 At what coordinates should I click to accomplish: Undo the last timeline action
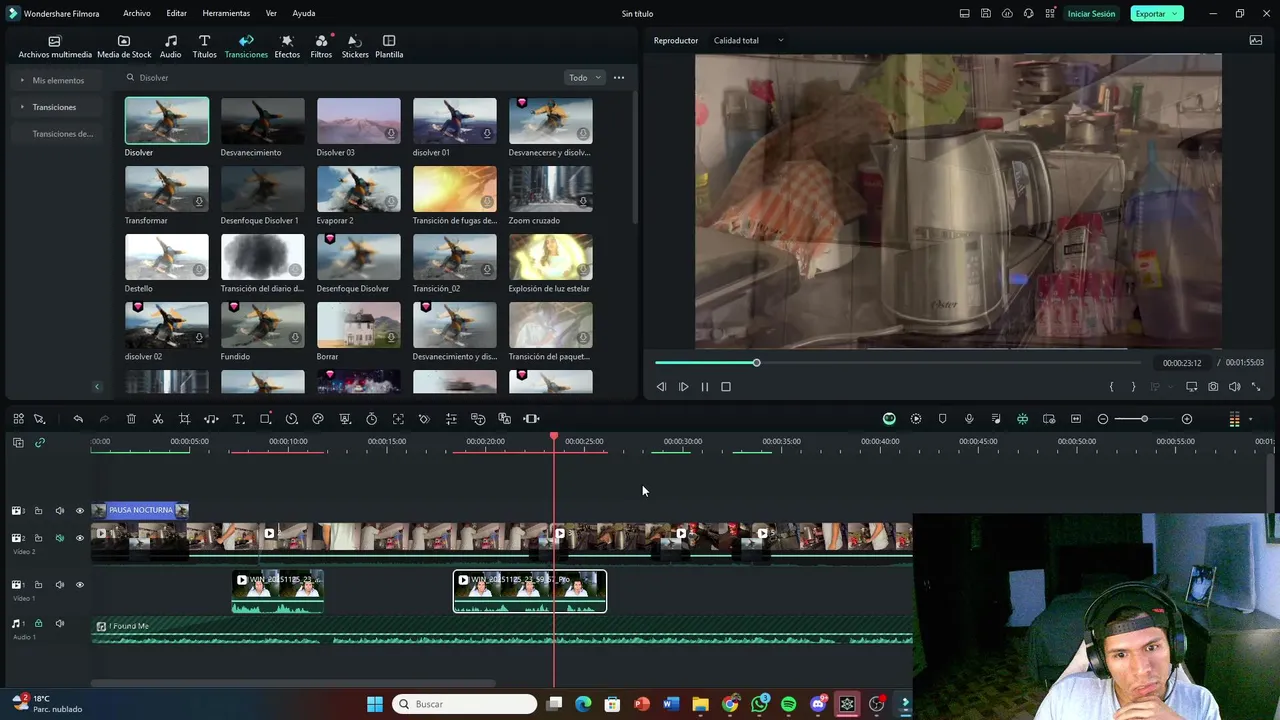(78, 419)
